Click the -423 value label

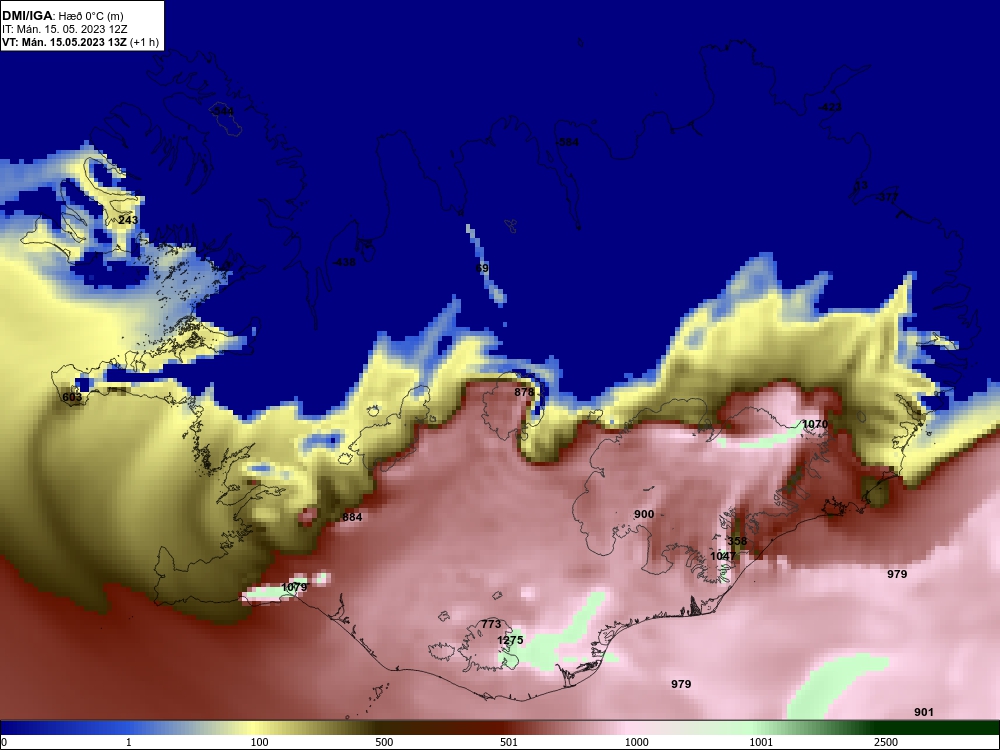pyautogui.click(x=830, y=107)
